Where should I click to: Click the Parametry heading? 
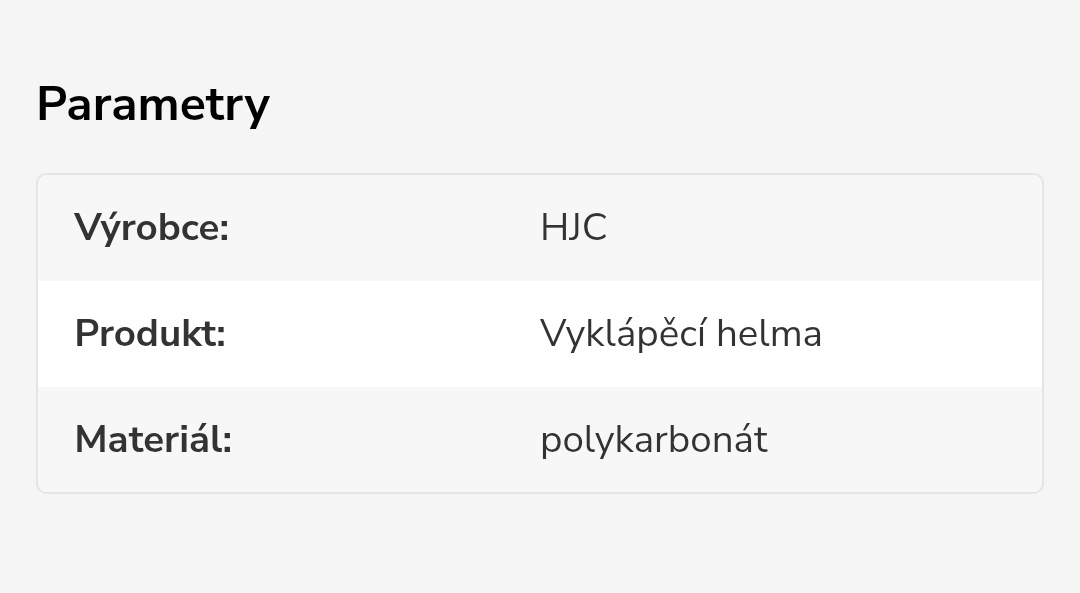[153, 104]
